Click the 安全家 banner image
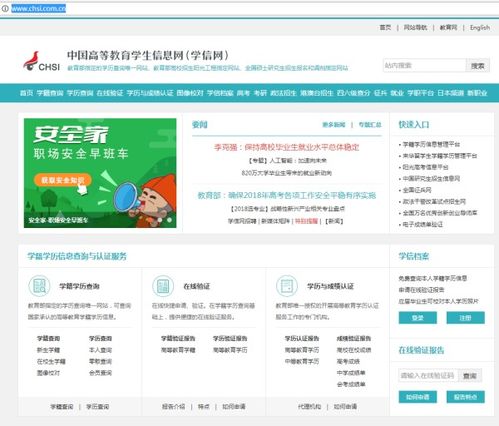The image size is (499, 426). pos(100,173)
